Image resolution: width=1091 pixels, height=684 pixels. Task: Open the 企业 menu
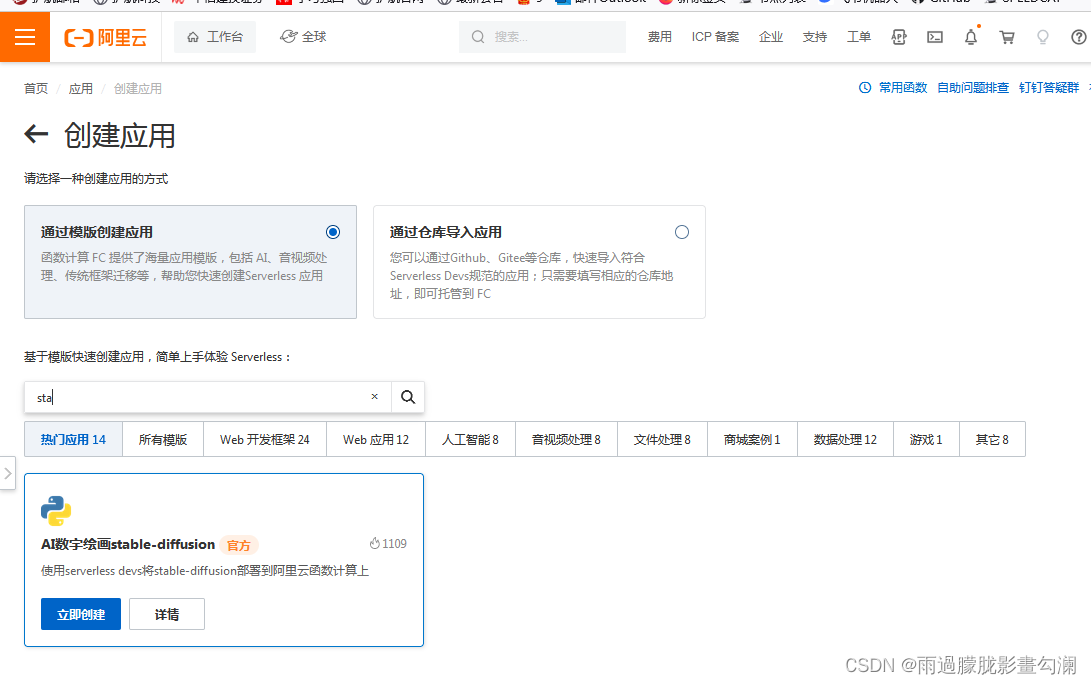pyautogui.click(x=771, y=37)
